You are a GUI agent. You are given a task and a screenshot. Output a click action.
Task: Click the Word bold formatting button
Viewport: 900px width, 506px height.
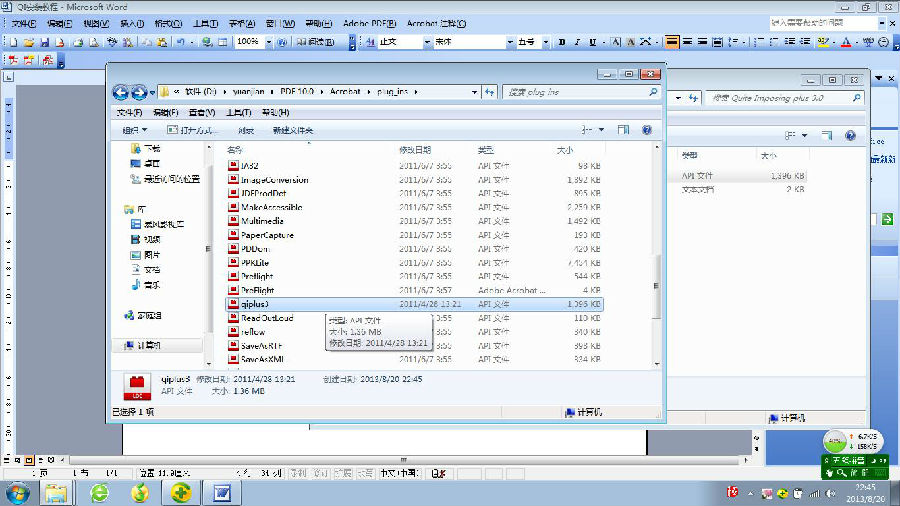tap(562, 42)
